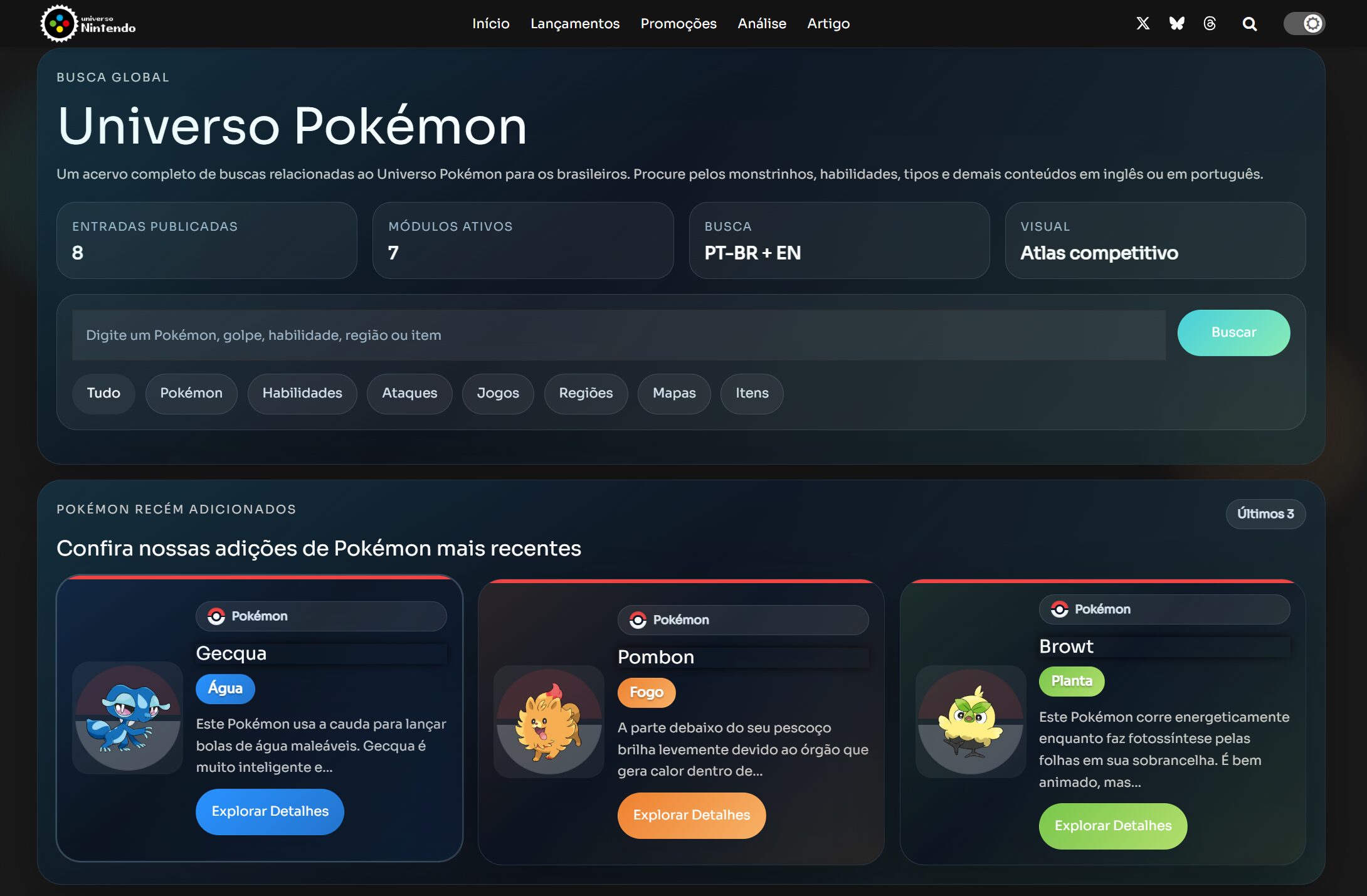Open the Threads social link
The width and height of the screenshot is (1367, 896).
pos(1210,23)
